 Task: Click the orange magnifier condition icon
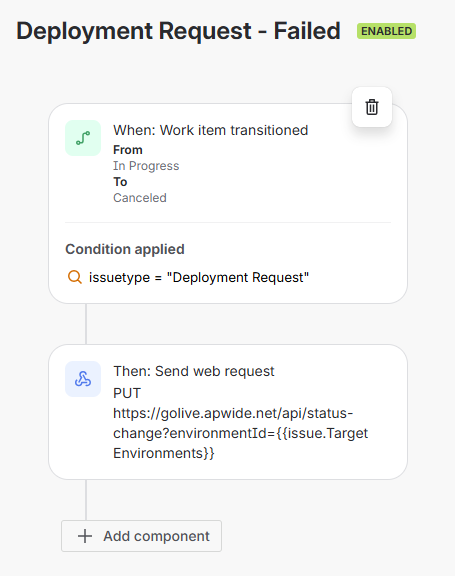click(75, 277)
